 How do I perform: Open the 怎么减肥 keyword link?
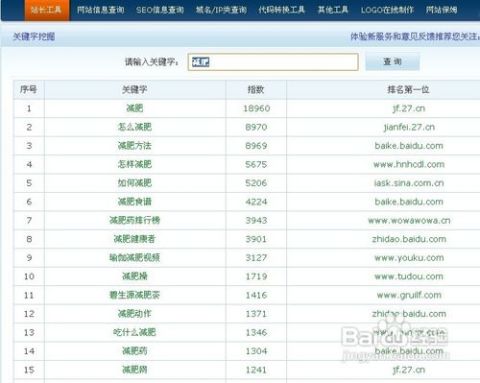point(135,127)
